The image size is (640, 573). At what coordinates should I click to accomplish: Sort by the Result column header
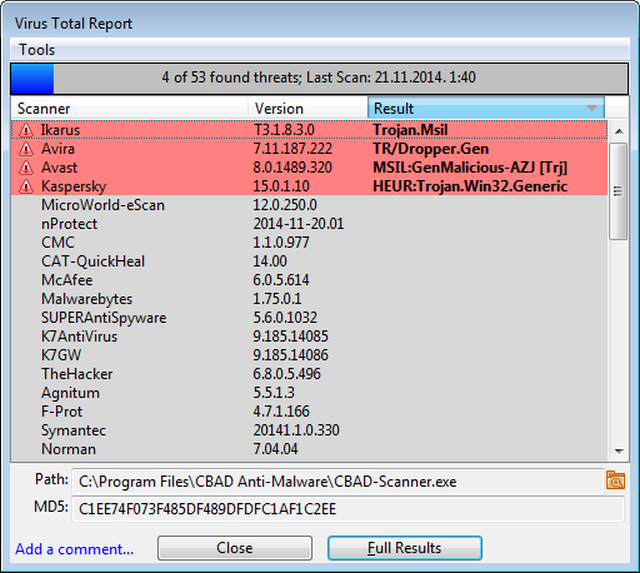click(x=486, y=109)
